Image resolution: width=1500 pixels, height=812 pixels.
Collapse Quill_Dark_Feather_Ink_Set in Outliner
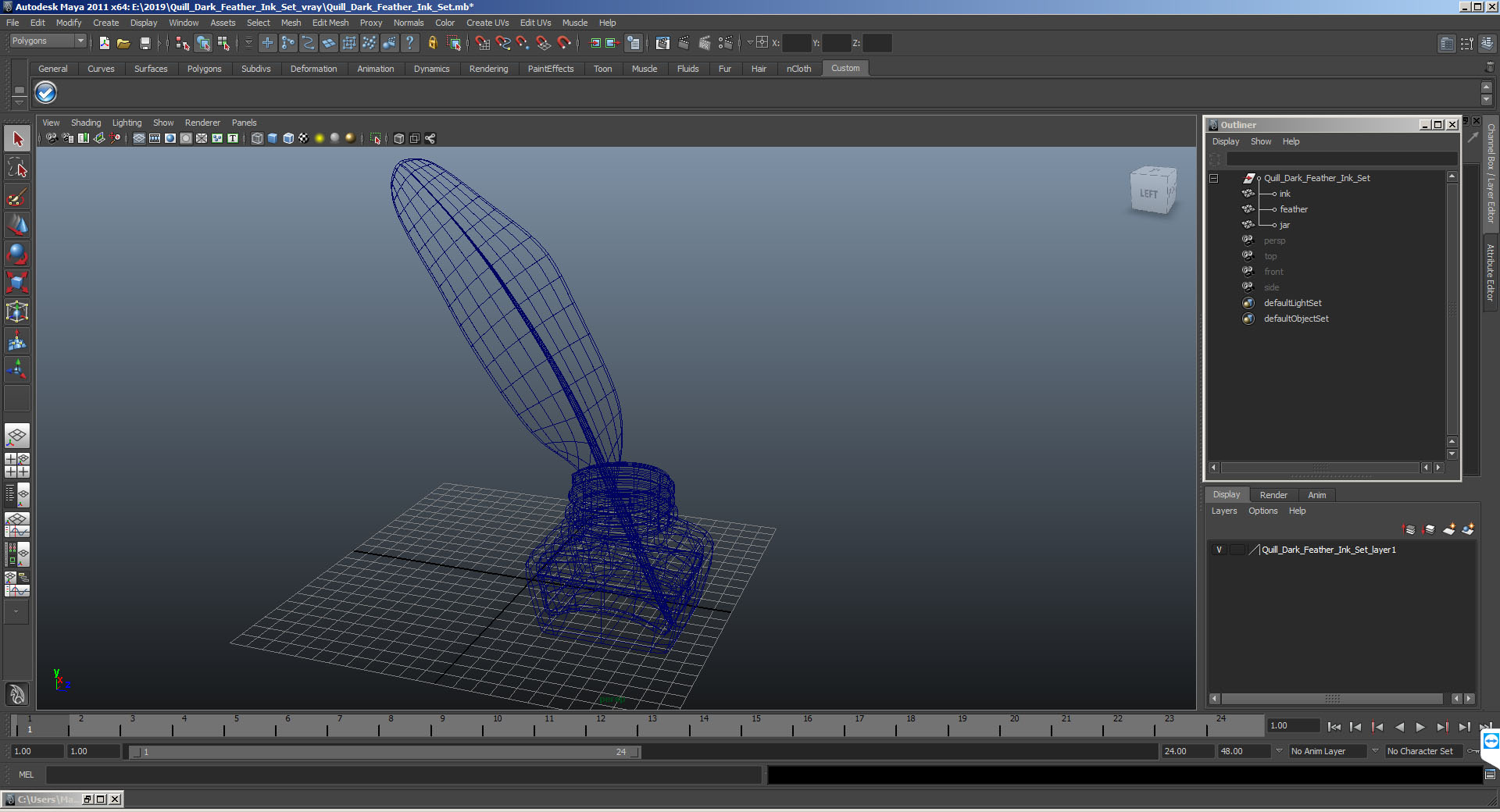tap(1214, 178)
